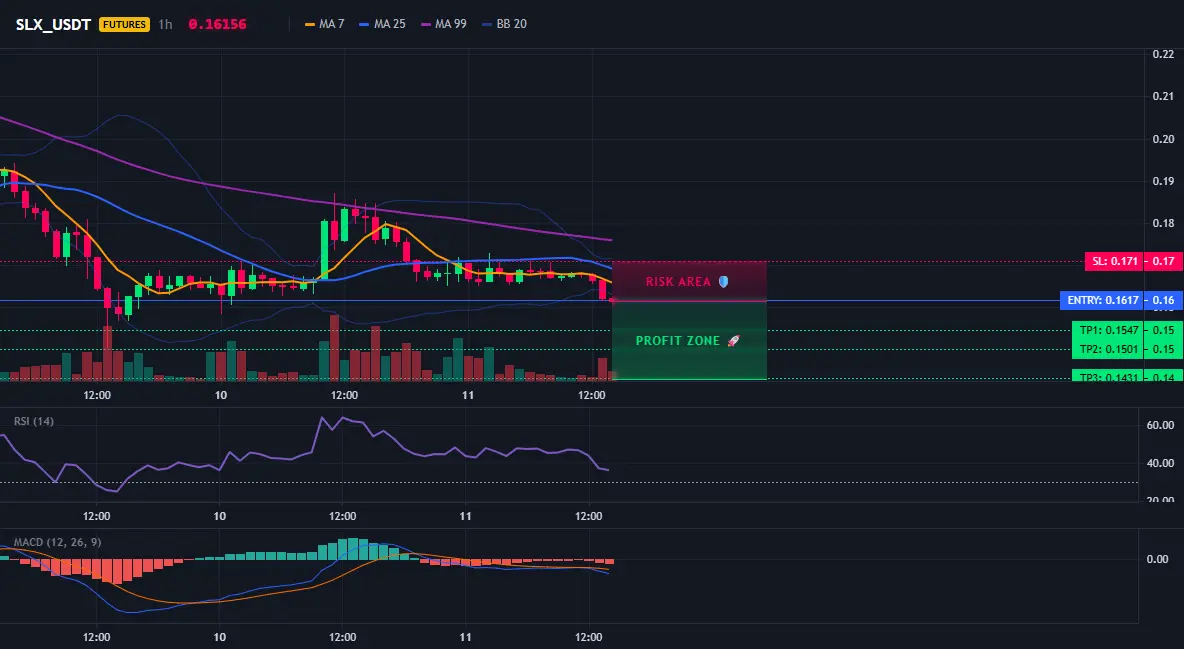Click the 0.00 MACD axis value
This screenshot has width=1184, height=649.
[1158, 559]
